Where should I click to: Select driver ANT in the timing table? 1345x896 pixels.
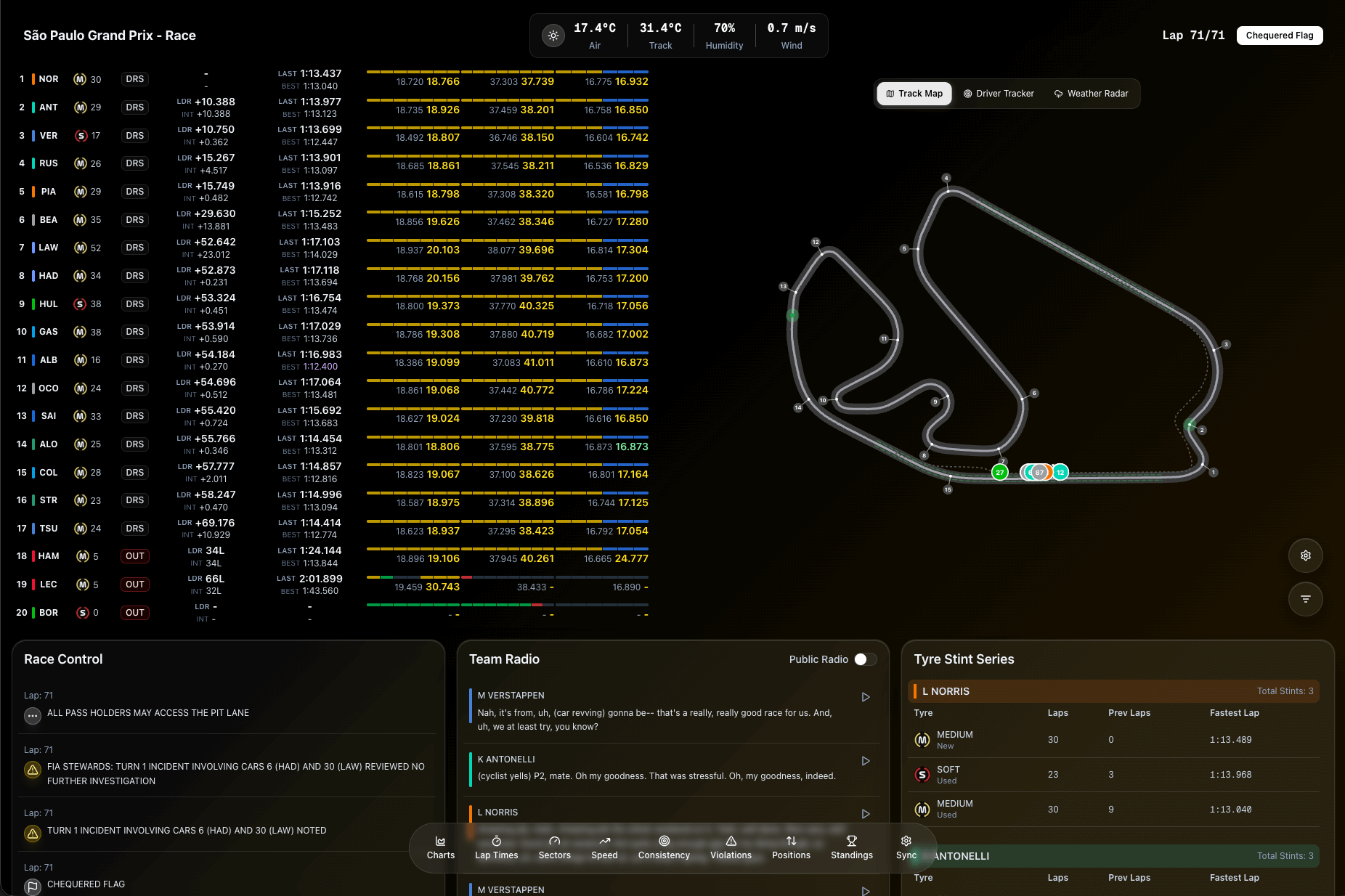coord(49,107)
